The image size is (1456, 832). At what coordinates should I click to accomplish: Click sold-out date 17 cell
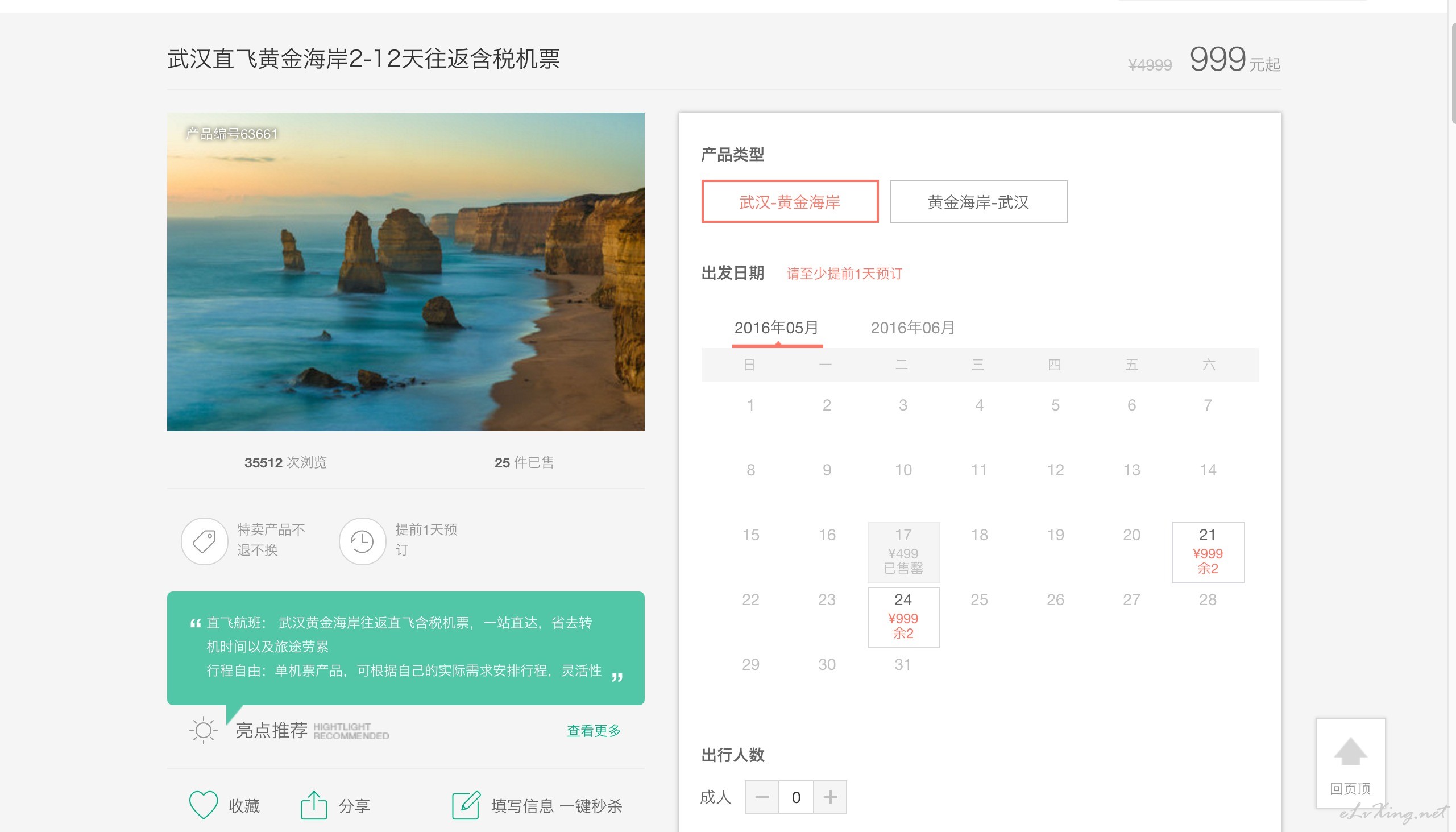coord(903,552)
